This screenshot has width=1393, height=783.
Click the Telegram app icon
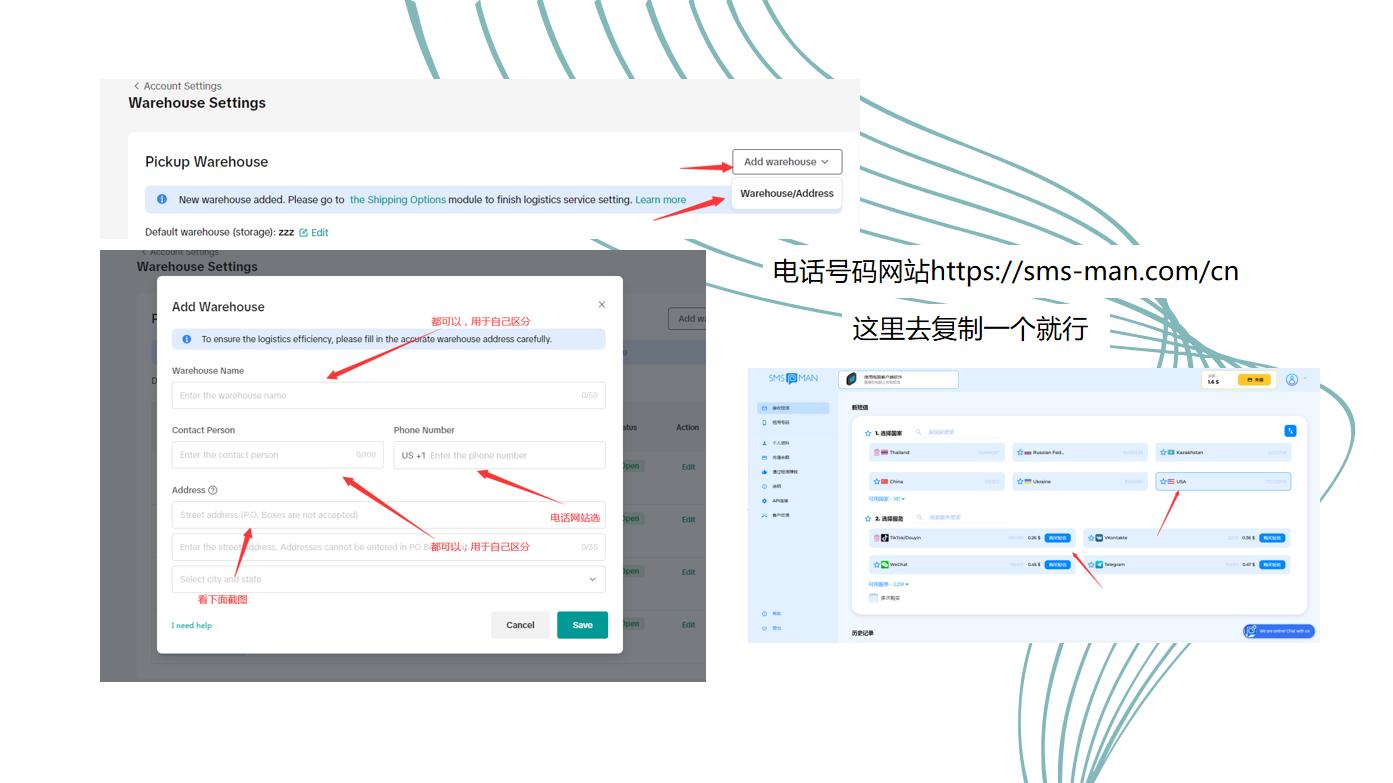1099,565
